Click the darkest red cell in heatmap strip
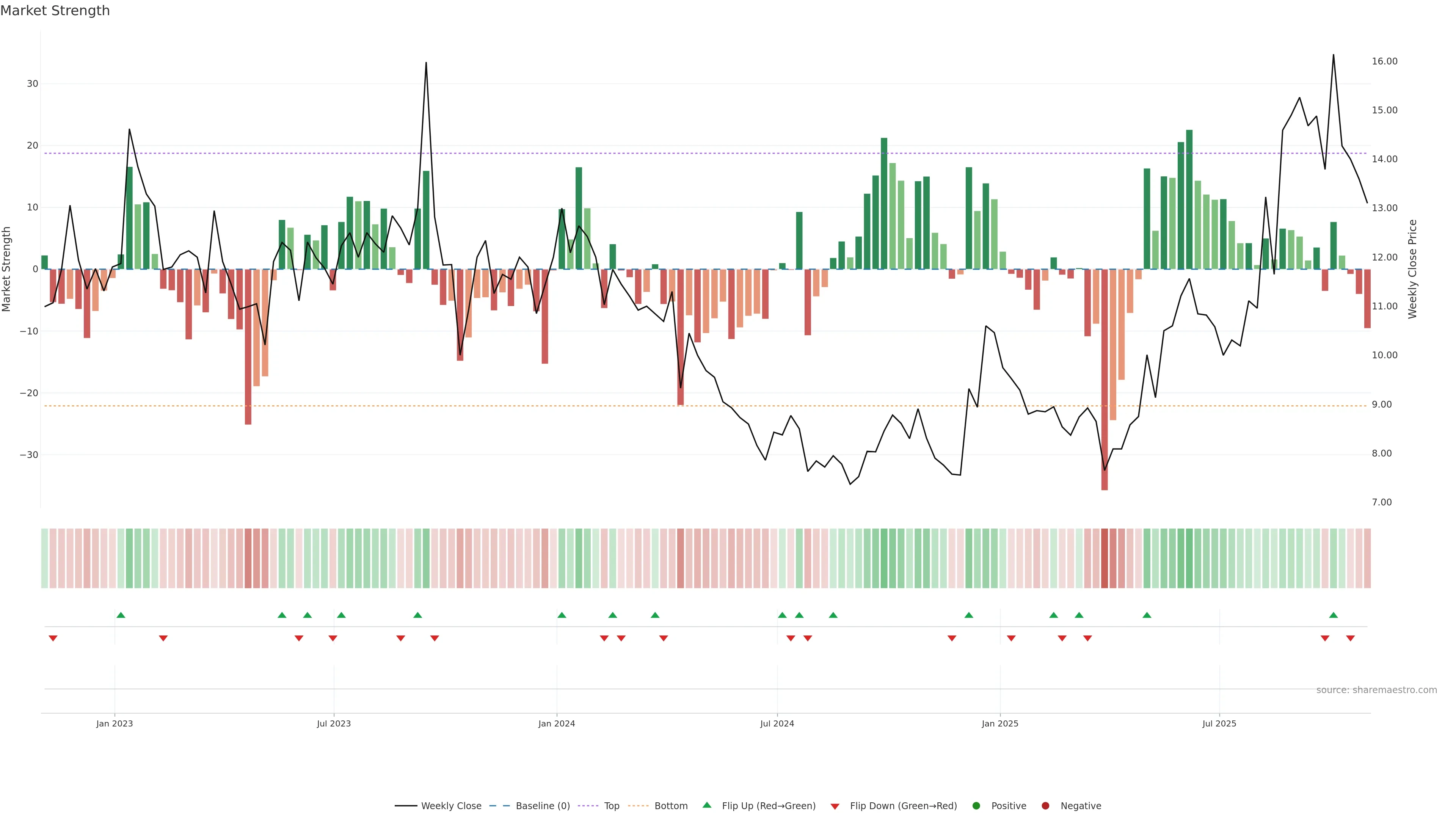This screenshot has height=819, width=1456. [x=1105, y=559]
